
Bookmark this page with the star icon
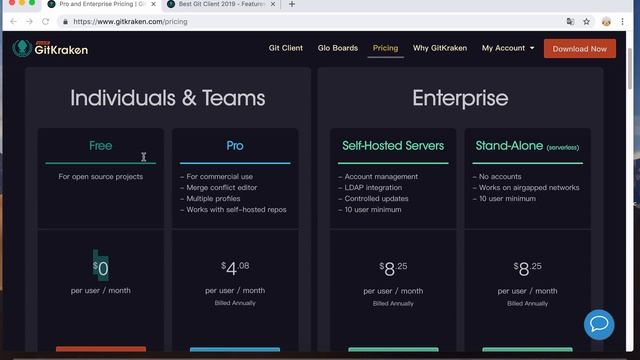click(x=587, y=22)
